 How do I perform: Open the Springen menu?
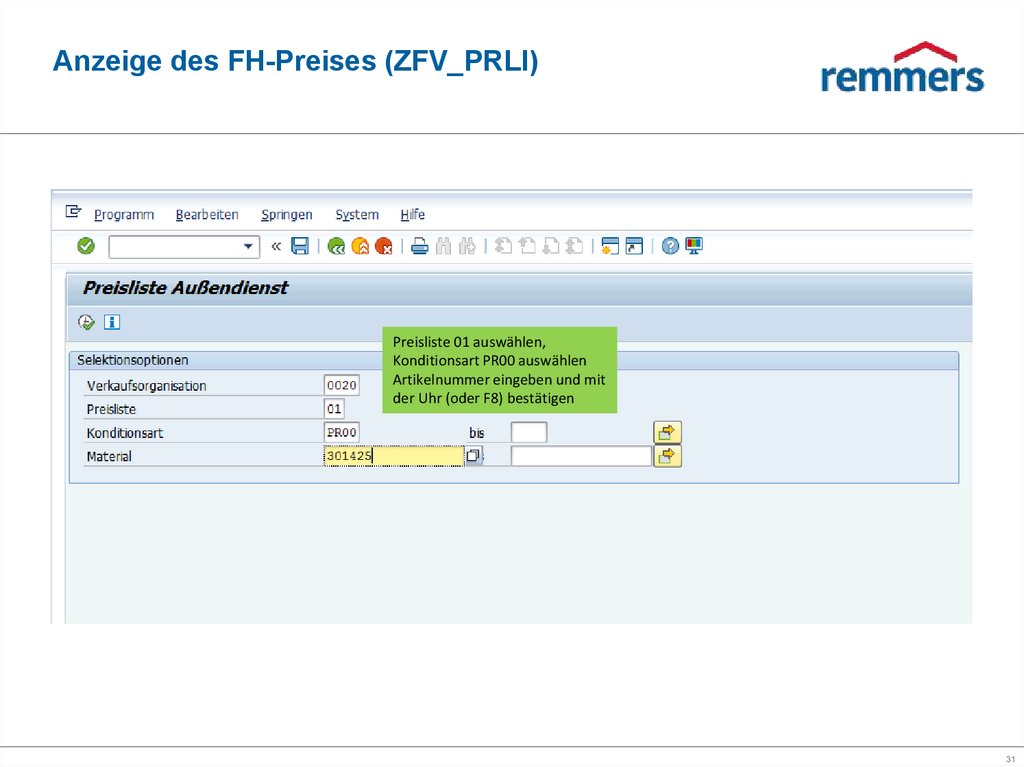click(287, 214)
